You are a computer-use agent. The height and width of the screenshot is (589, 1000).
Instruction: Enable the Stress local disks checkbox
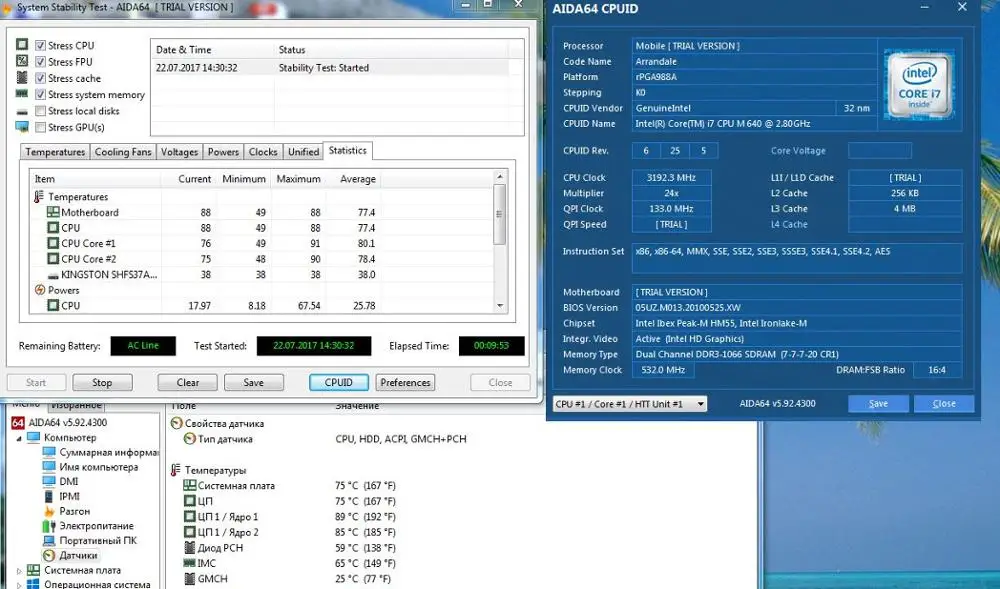tap(41, 111)
